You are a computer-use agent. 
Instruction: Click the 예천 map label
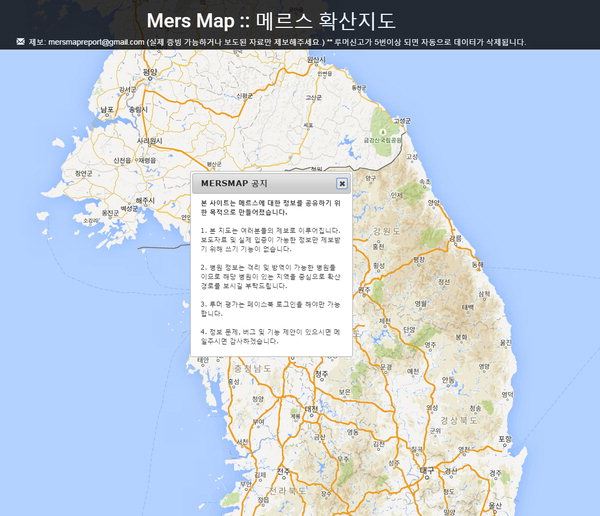413,371
